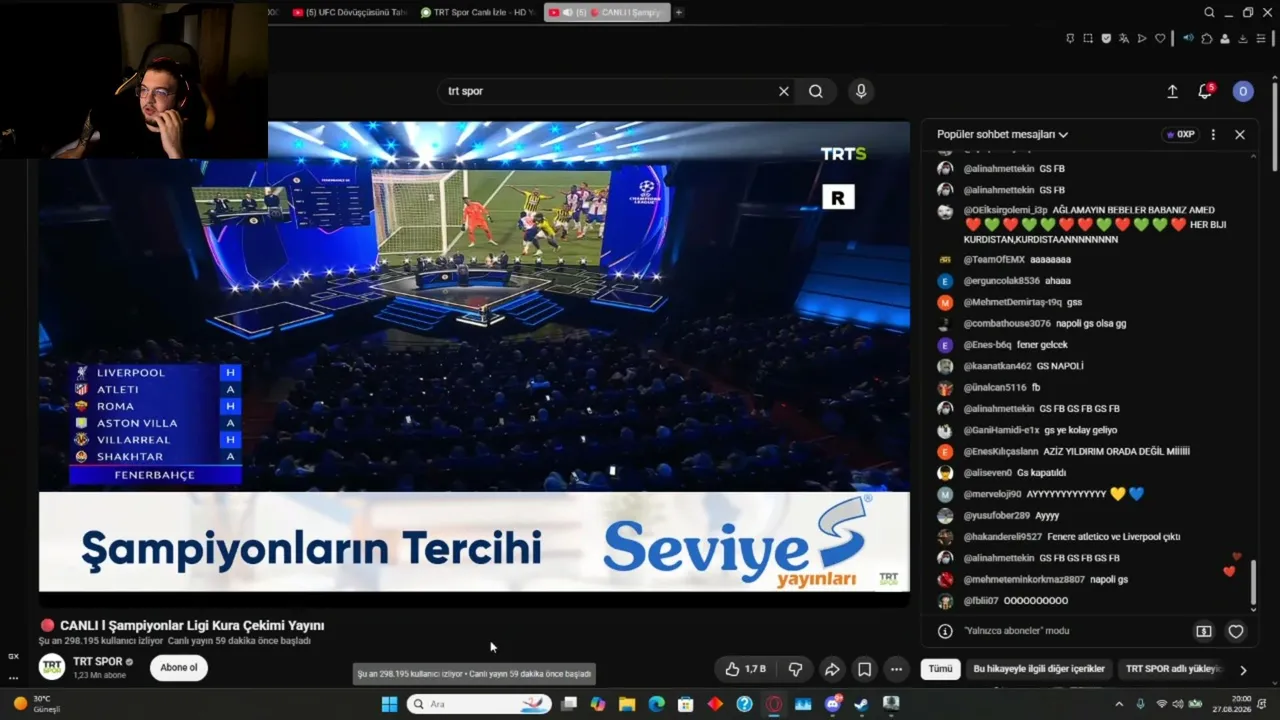Image resolution: width=1280 pixels, height=720 pixels.
Task: Close the live chat panel
Action: 1240,134
